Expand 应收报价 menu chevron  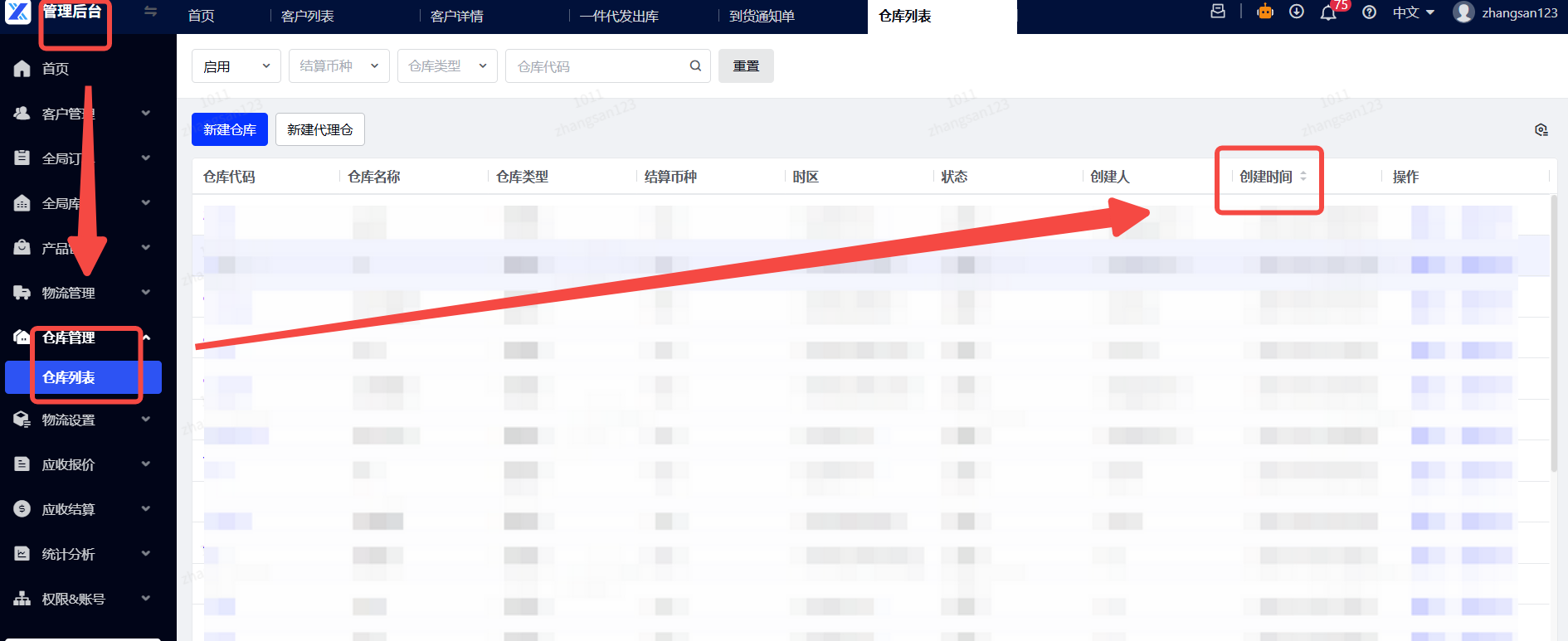click(x=146, y=464)
